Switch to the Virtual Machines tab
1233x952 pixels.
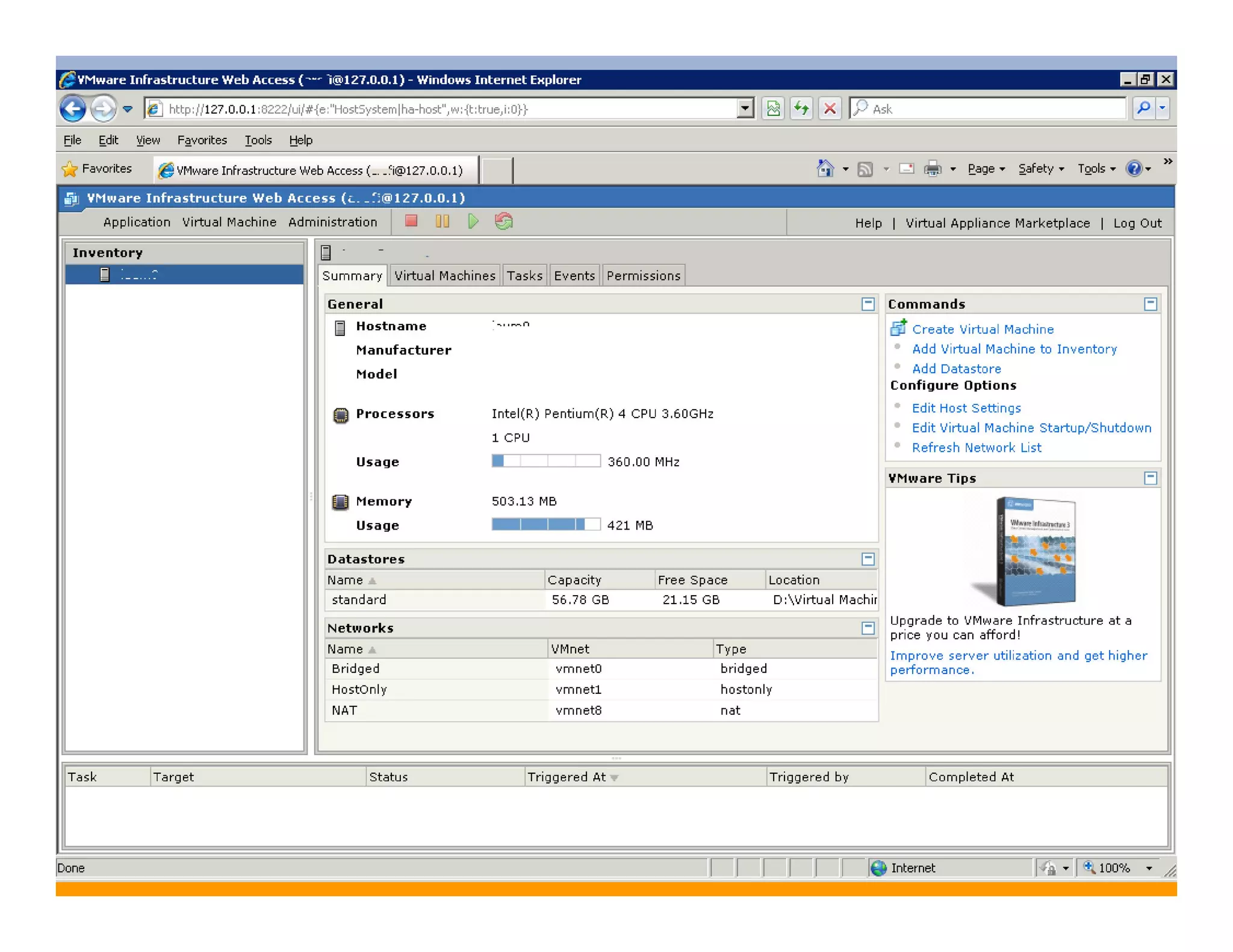click(444, 276)
